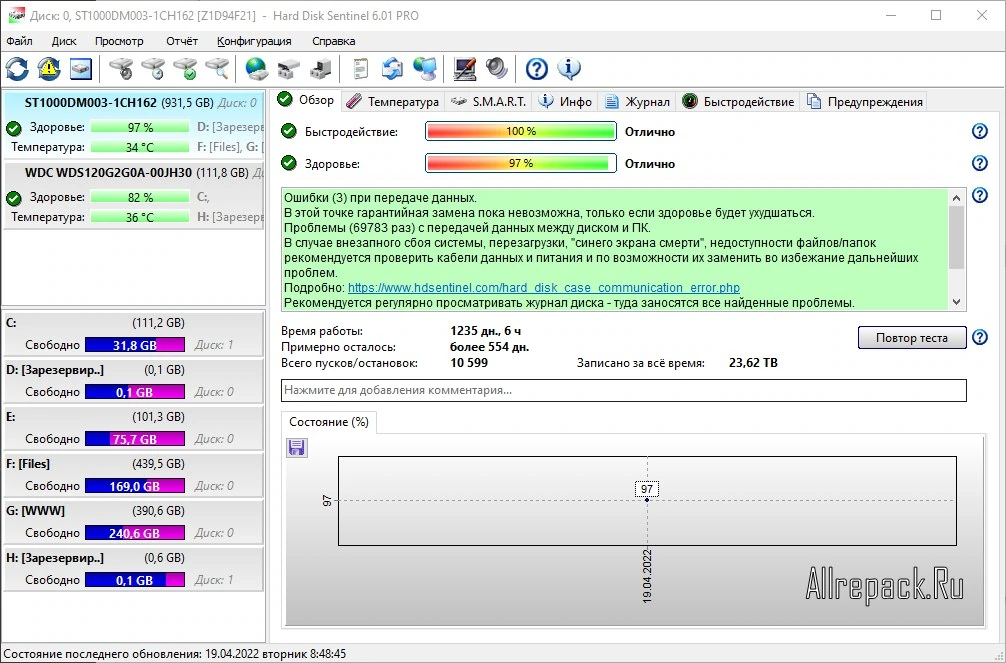
Task: Click the disk with storage boxes icon
Action: point(288,69)
